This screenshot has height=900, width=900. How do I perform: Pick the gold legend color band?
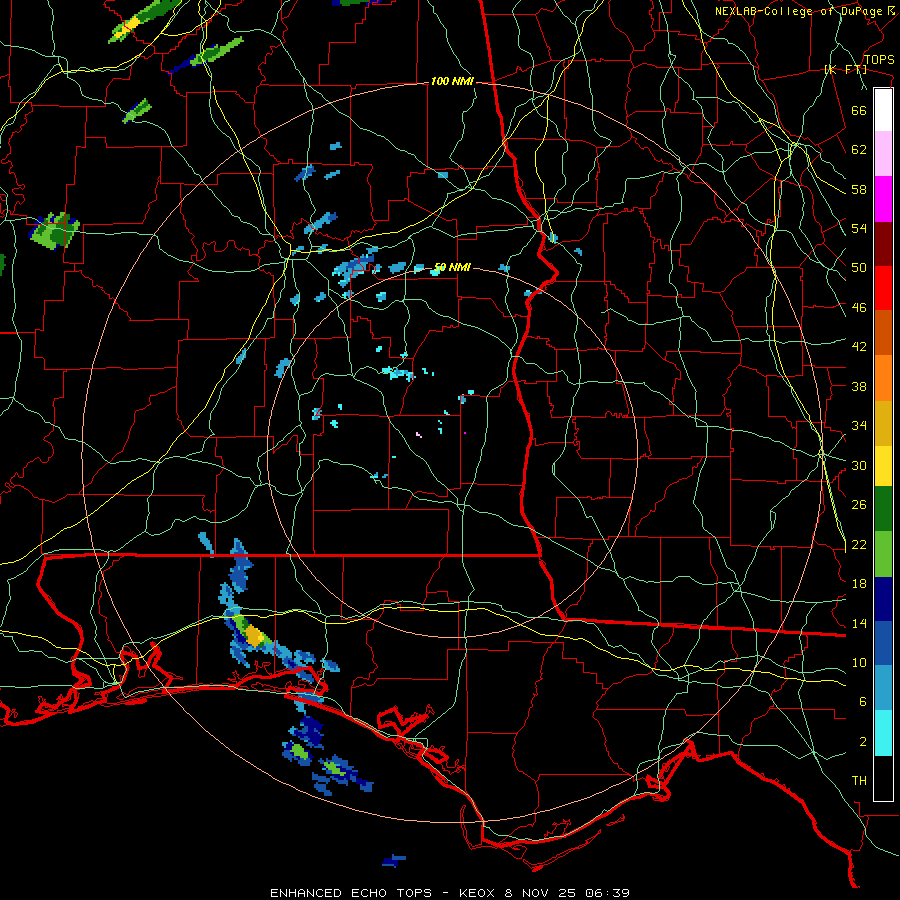point(883,423)
